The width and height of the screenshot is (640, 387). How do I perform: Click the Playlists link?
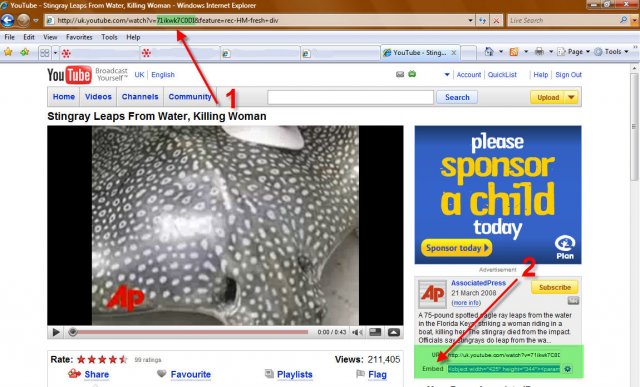click(x=294, y=374)
